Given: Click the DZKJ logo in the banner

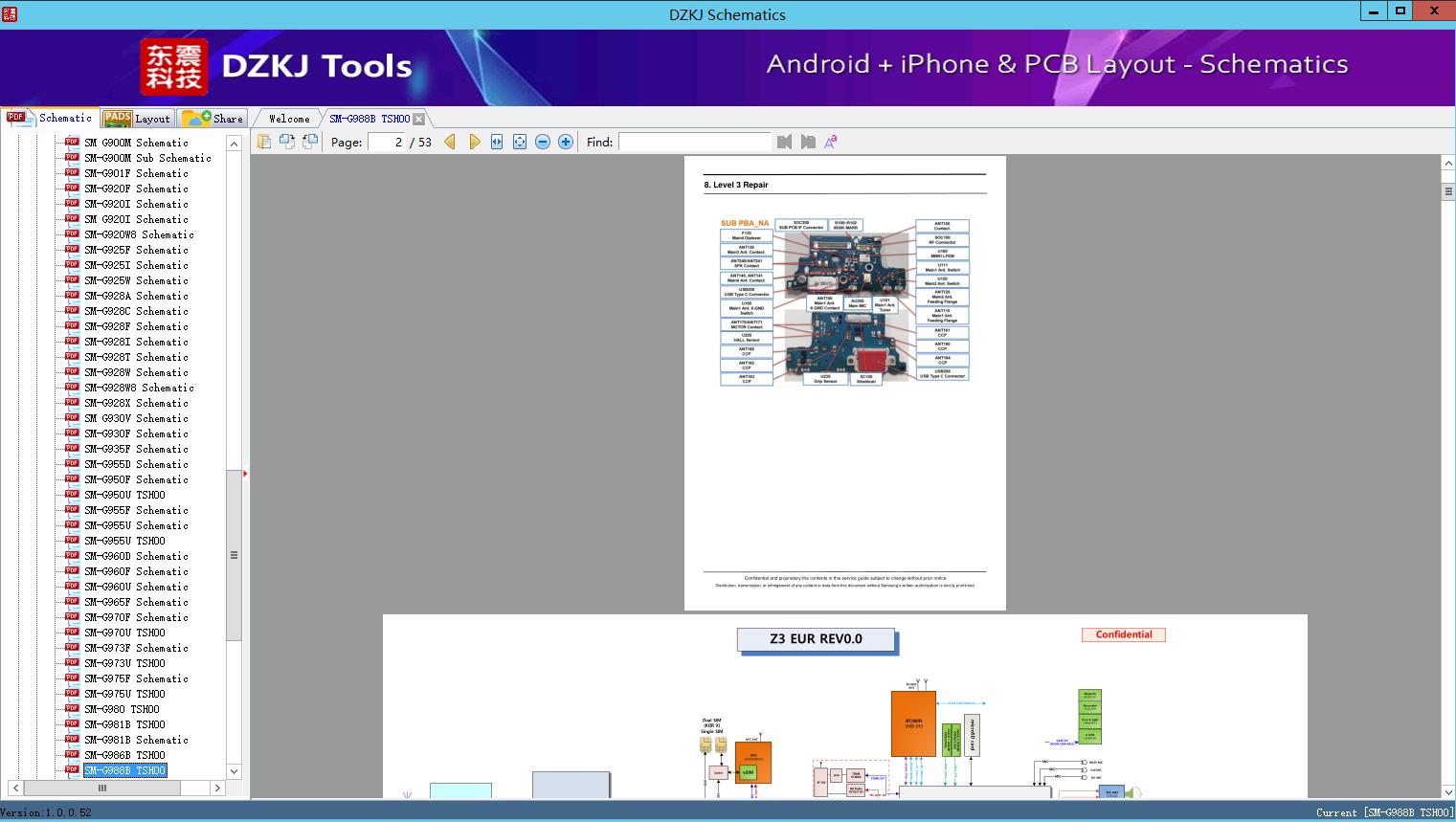Looking at the screenshot, I should point(174,67).
